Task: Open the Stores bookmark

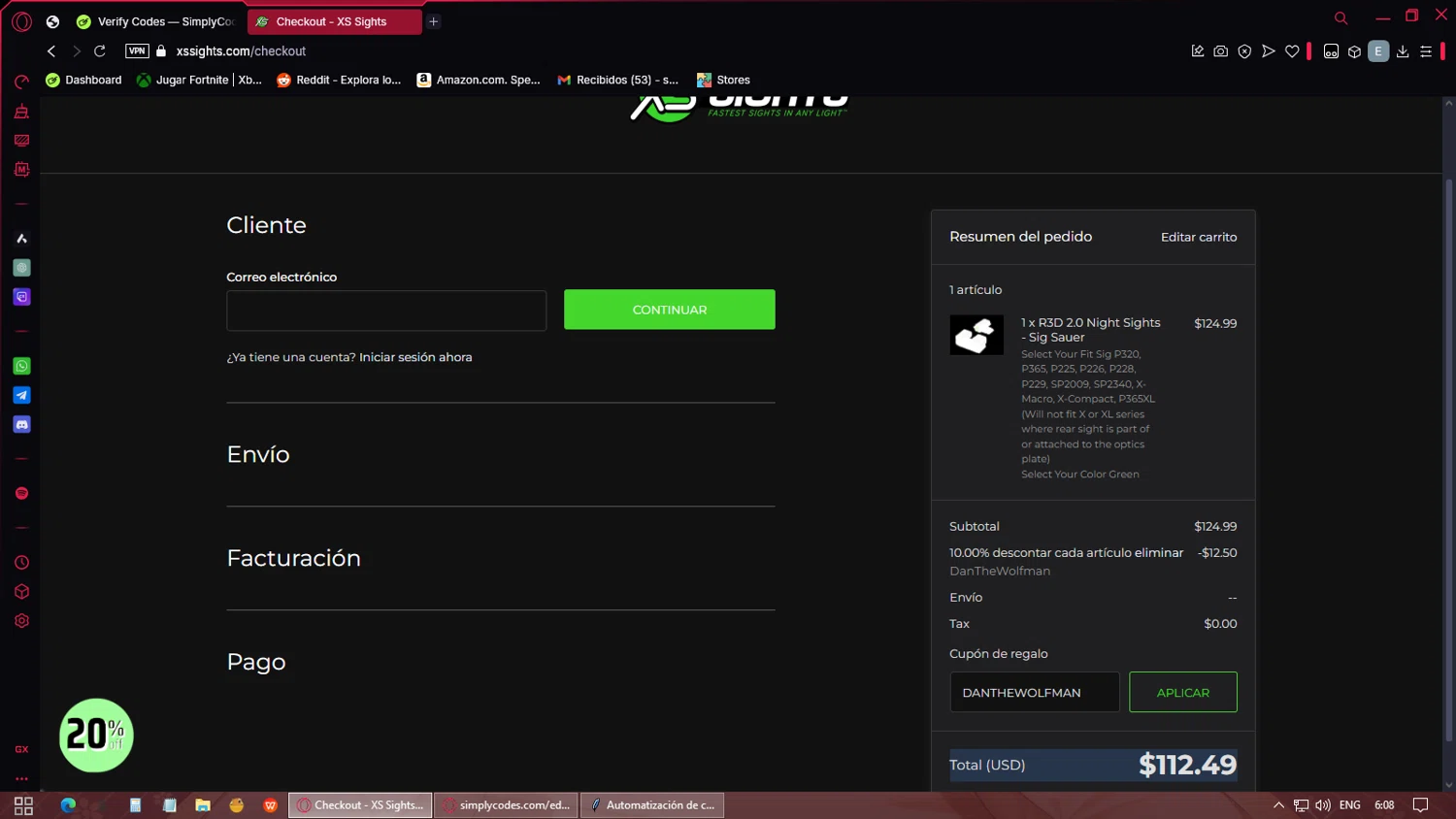Action: pyautogui.click(x=723, y=80)
